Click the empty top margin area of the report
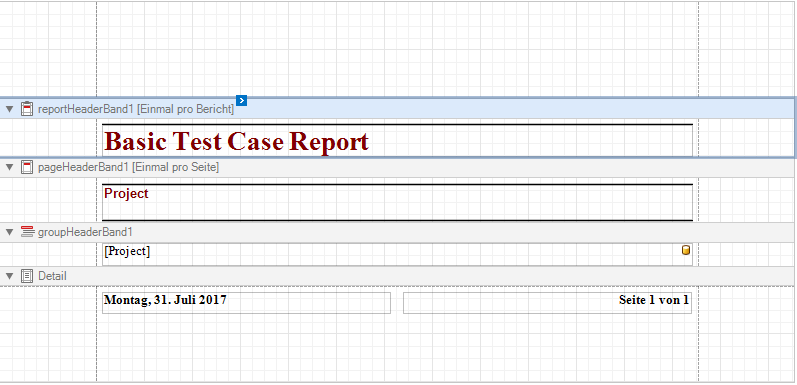 coord(397,49)
